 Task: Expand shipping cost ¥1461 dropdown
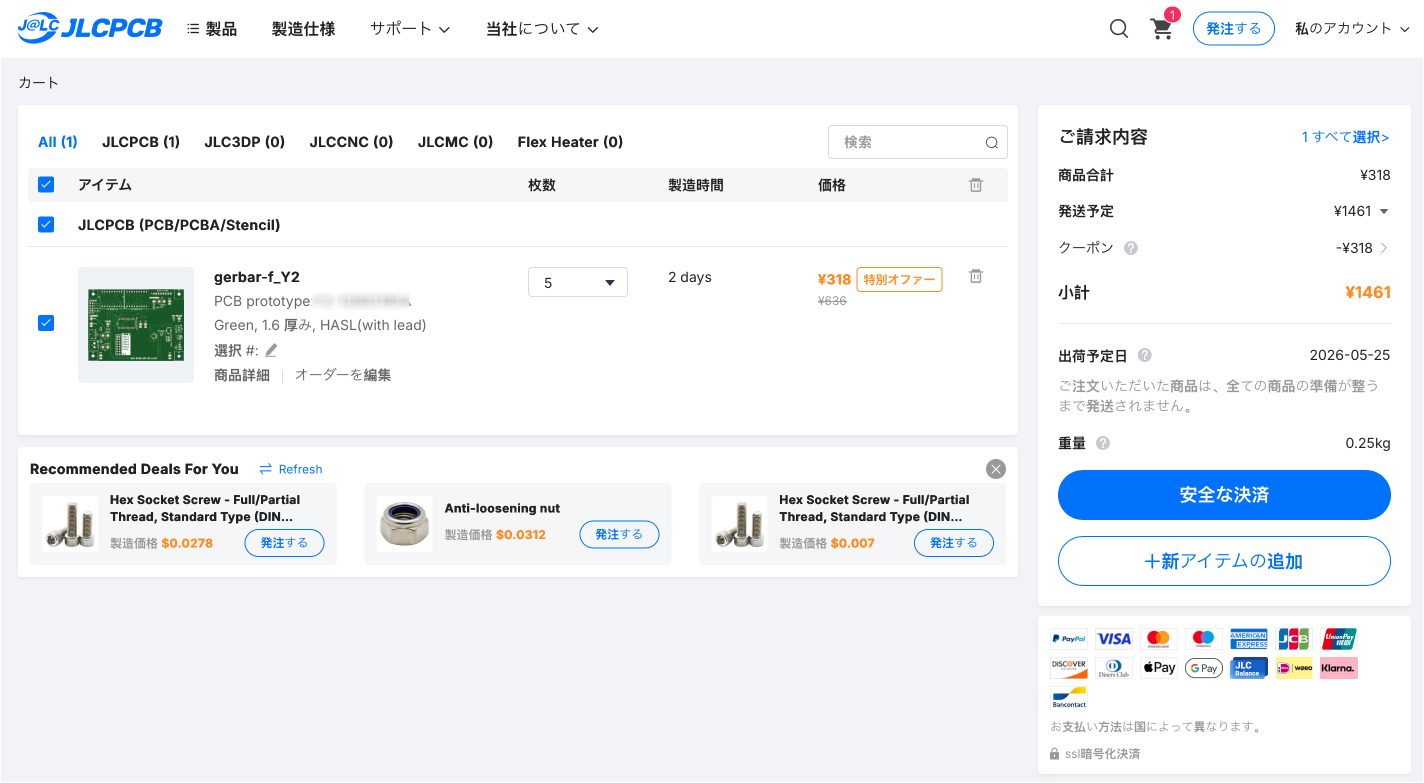click(x=1384, y=212)
